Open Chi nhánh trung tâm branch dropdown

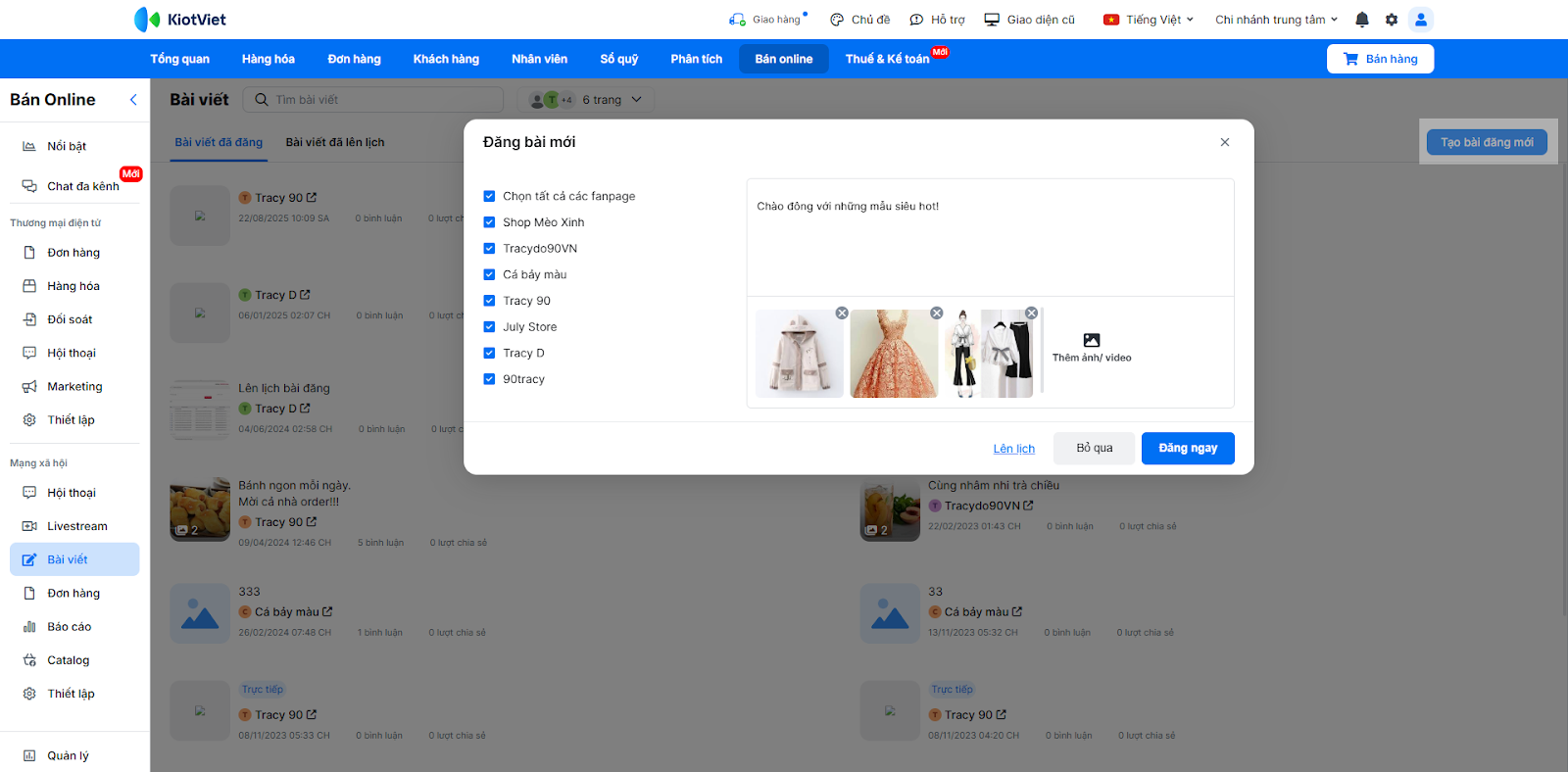click(1275, 20)
